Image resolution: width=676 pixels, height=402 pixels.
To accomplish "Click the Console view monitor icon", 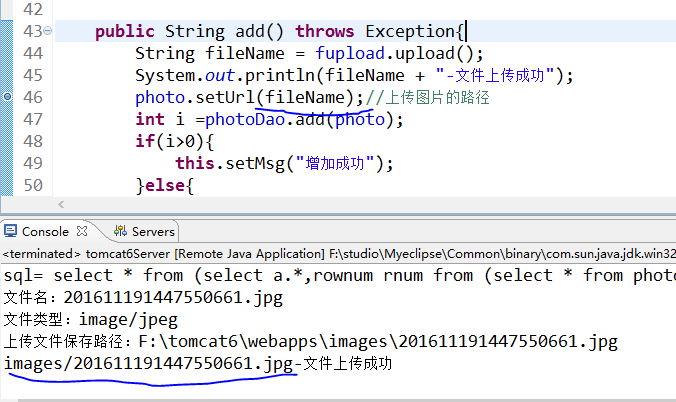I will [x=10, y=231].
